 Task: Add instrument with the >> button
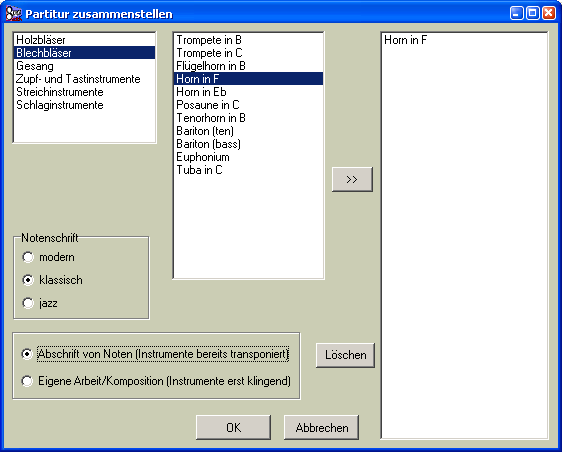[x=352, y=179]
